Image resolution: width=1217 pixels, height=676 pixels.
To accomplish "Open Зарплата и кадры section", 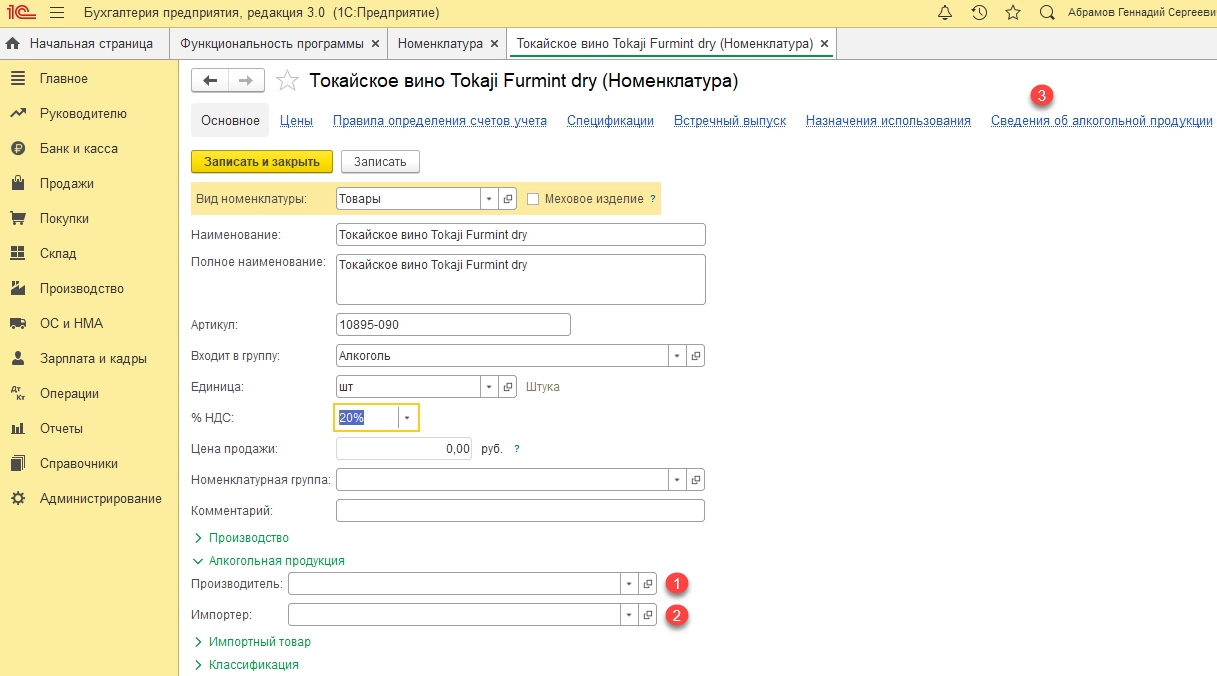I will (93, 359).
